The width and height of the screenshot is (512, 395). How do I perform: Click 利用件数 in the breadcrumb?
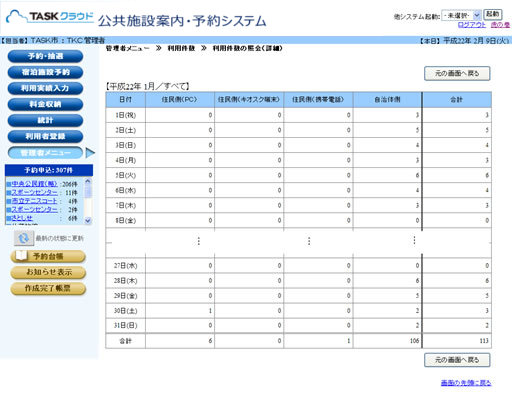coord(181,48)
